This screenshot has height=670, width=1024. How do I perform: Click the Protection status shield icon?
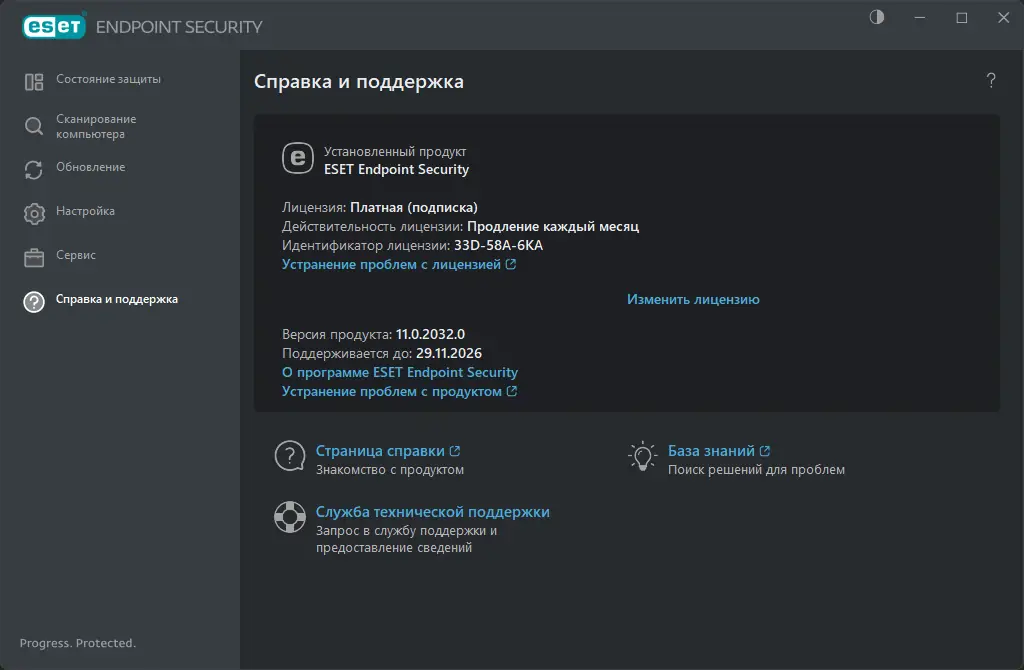[x=34, y=82]
